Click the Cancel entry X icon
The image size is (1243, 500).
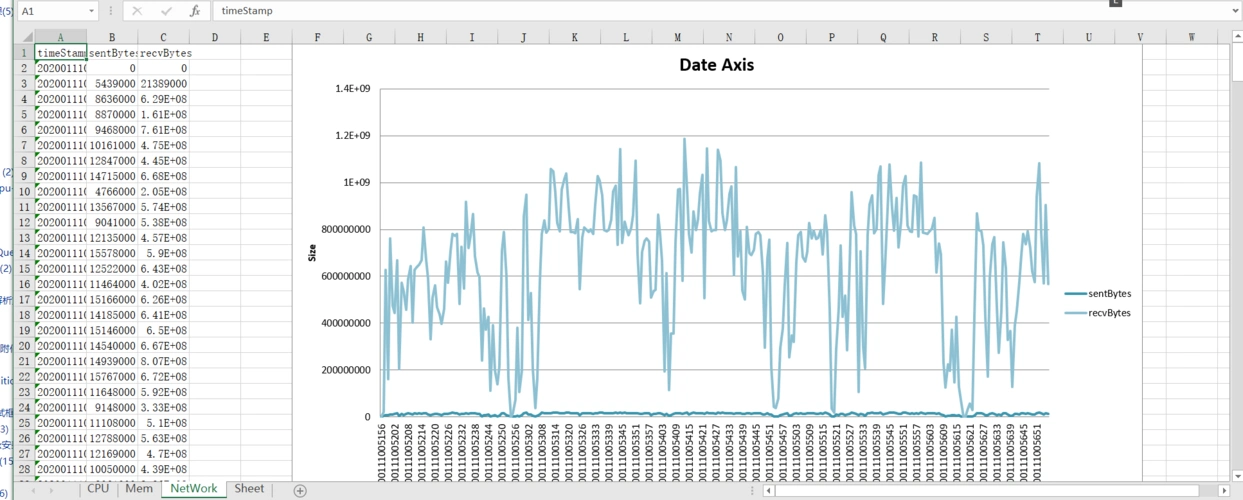[137, 11]
